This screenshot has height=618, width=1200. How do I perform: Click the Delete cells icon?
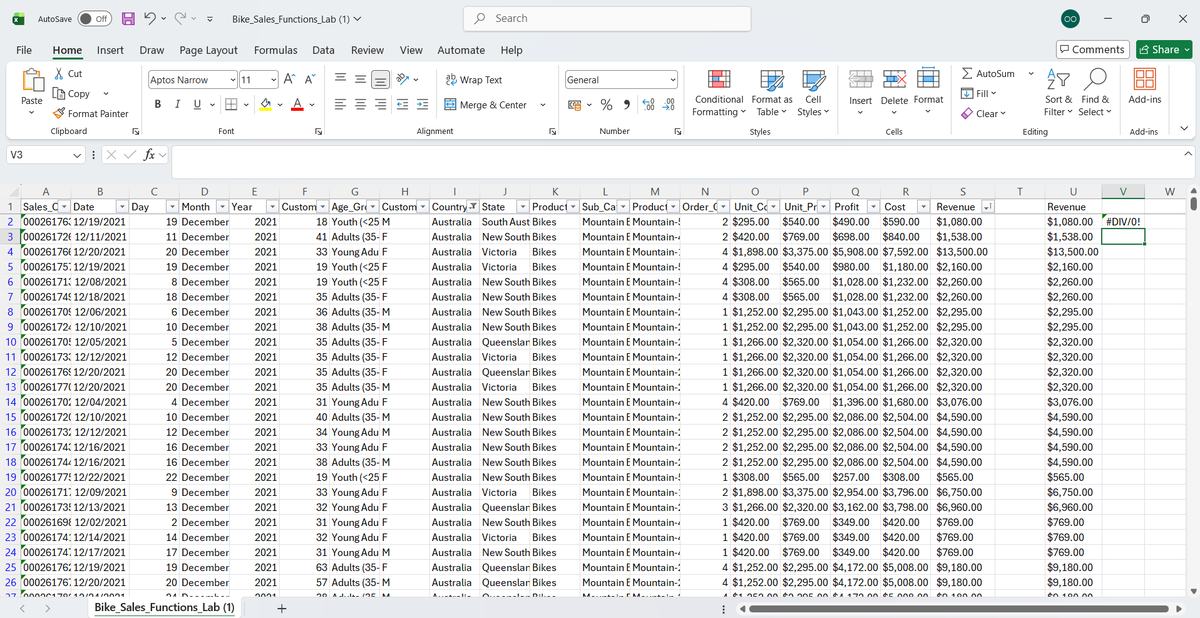(x=894, y=79)
